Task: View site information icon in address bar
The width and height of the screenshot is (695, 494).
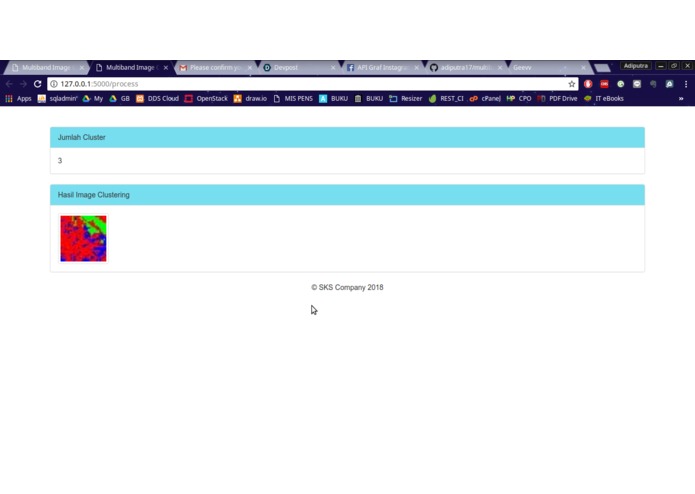Action: tap(54, 84)
